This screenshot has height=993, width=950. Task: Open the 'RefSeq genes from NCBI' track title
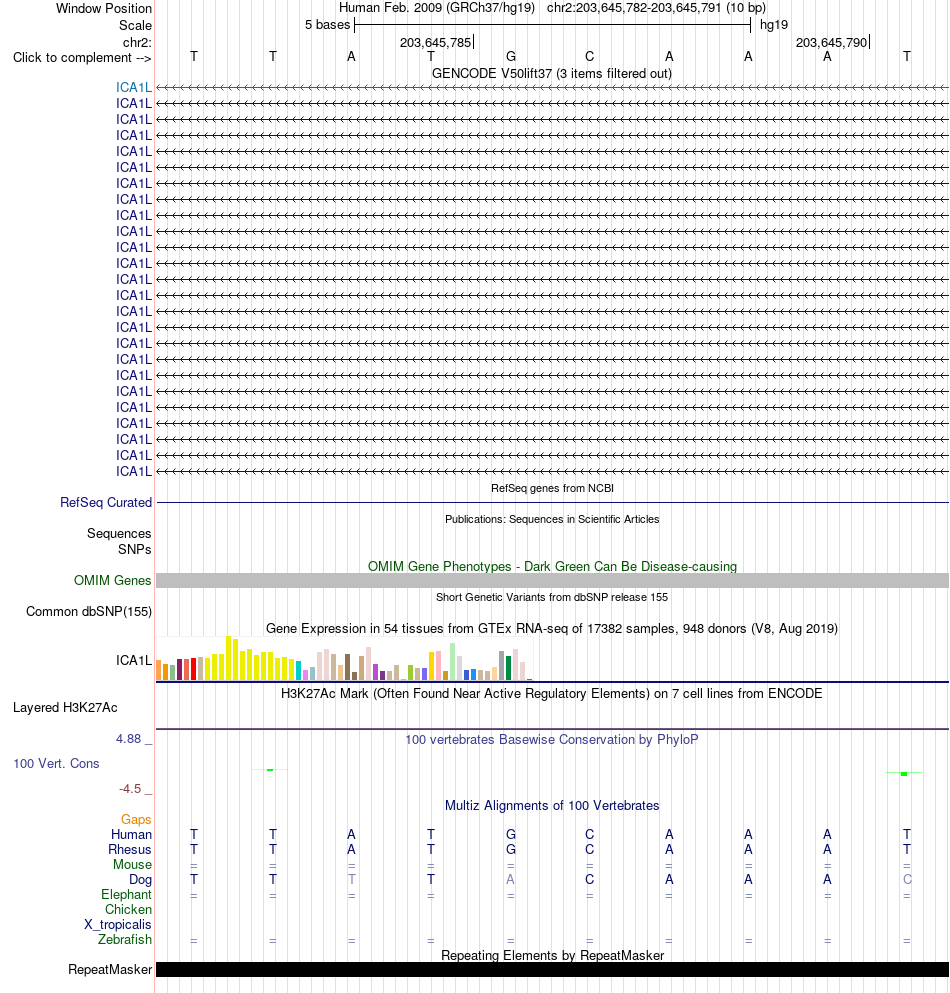552,488
